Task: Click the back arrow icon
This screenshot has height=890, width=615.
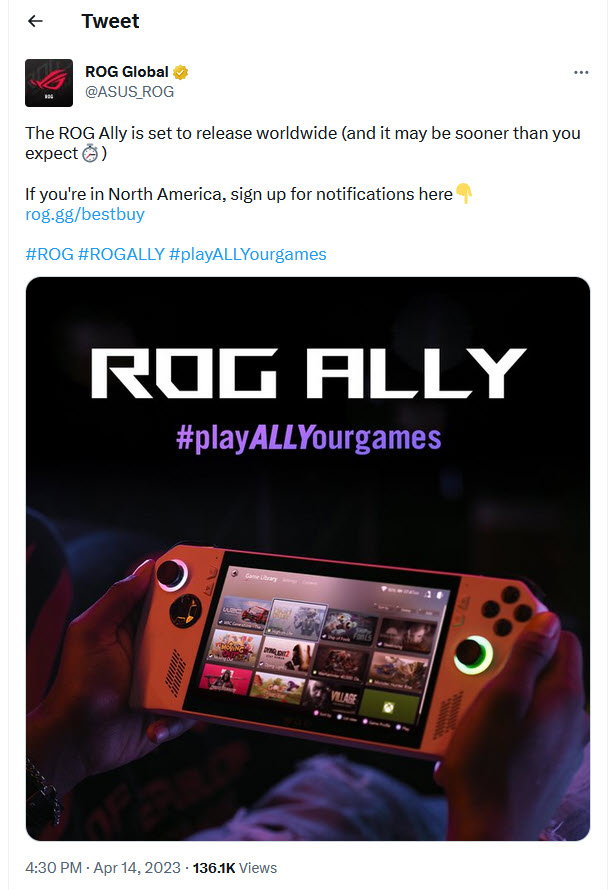Action: click(35, 20)
